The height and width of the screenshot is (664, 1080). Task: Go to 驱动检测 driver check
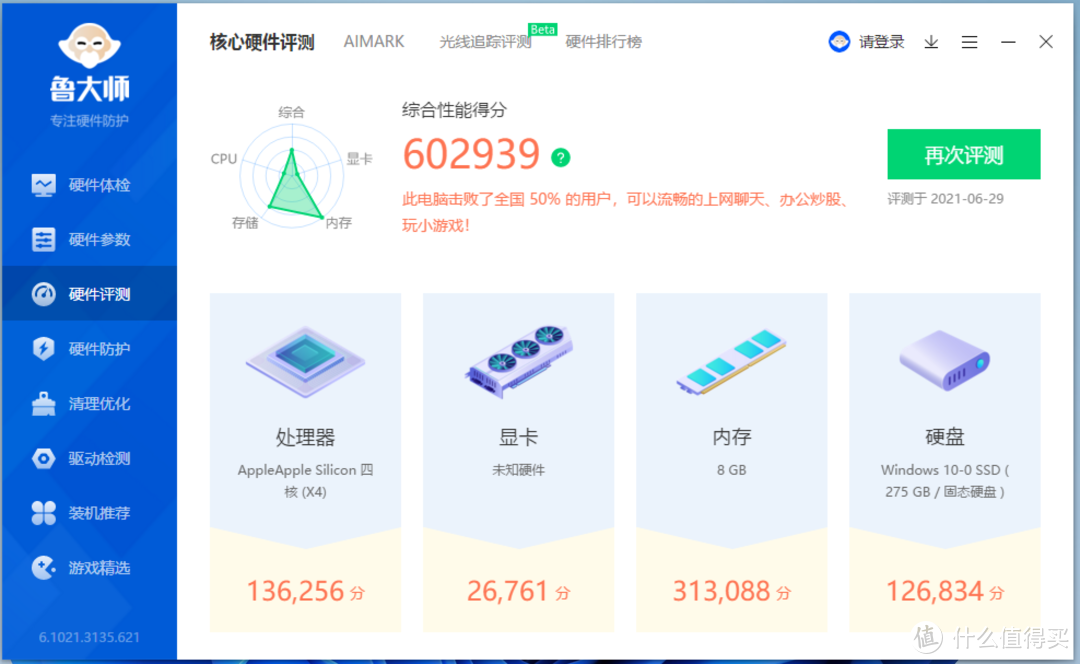tap(98, 459)
